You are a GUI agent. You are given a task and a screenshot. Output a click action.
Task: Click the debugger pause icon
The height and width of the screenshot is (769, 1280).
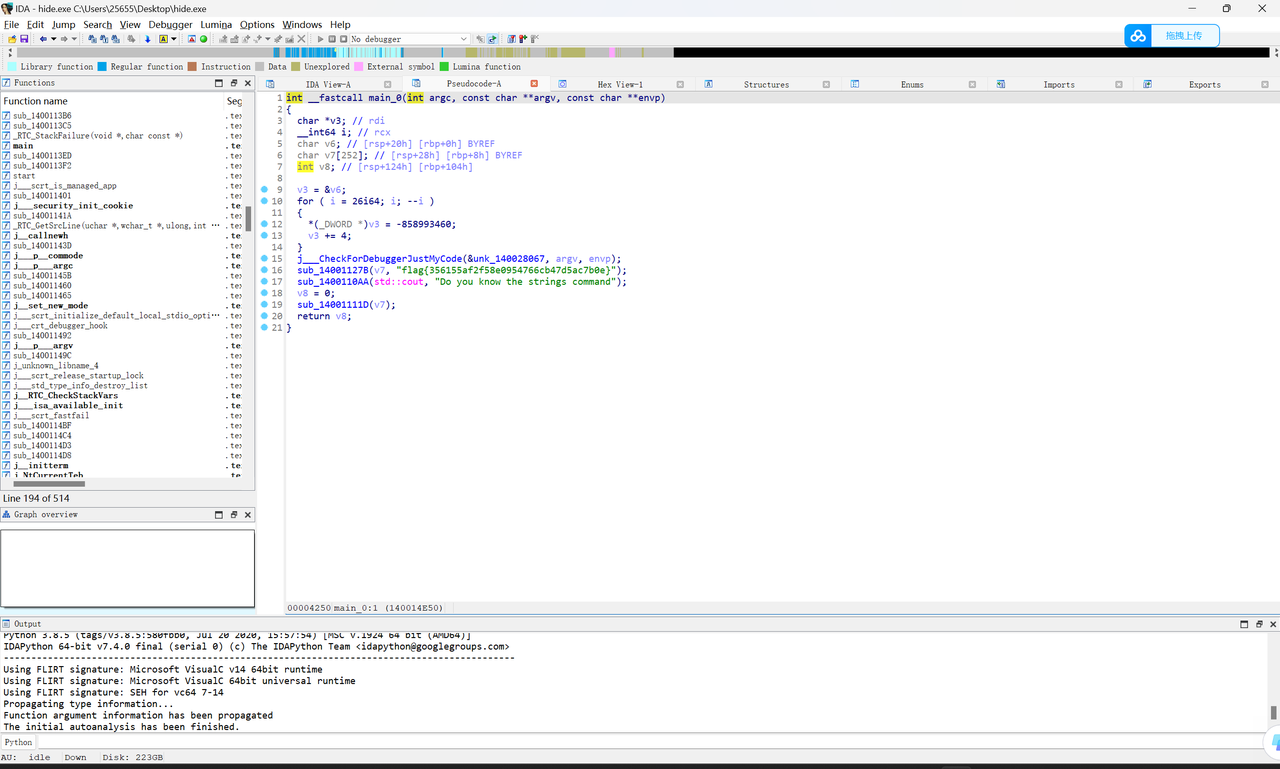click(332, 39)
